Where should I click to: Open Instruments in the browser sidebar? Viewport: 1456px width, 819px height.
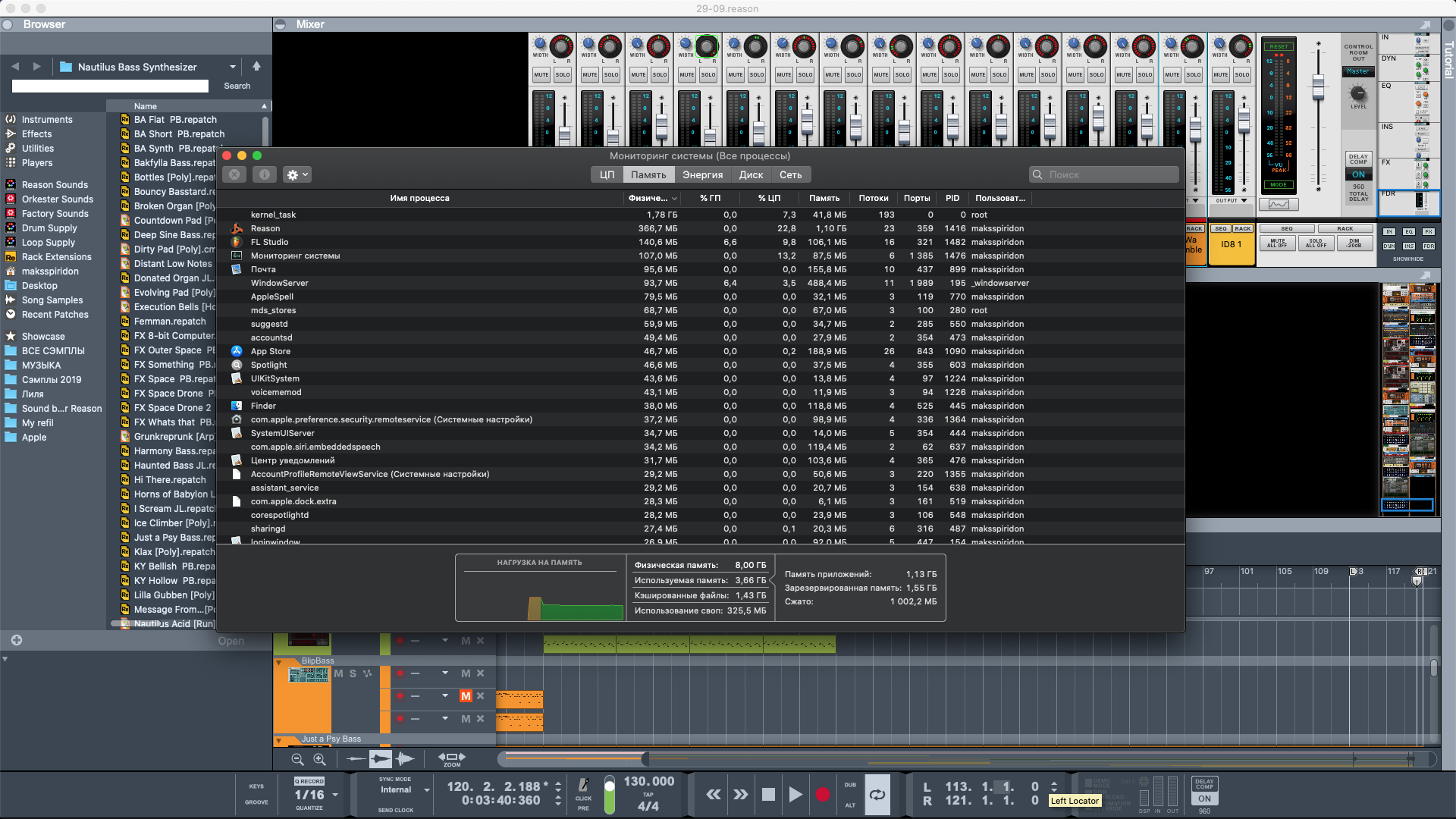pyautogui.click(x=47, y=119)
